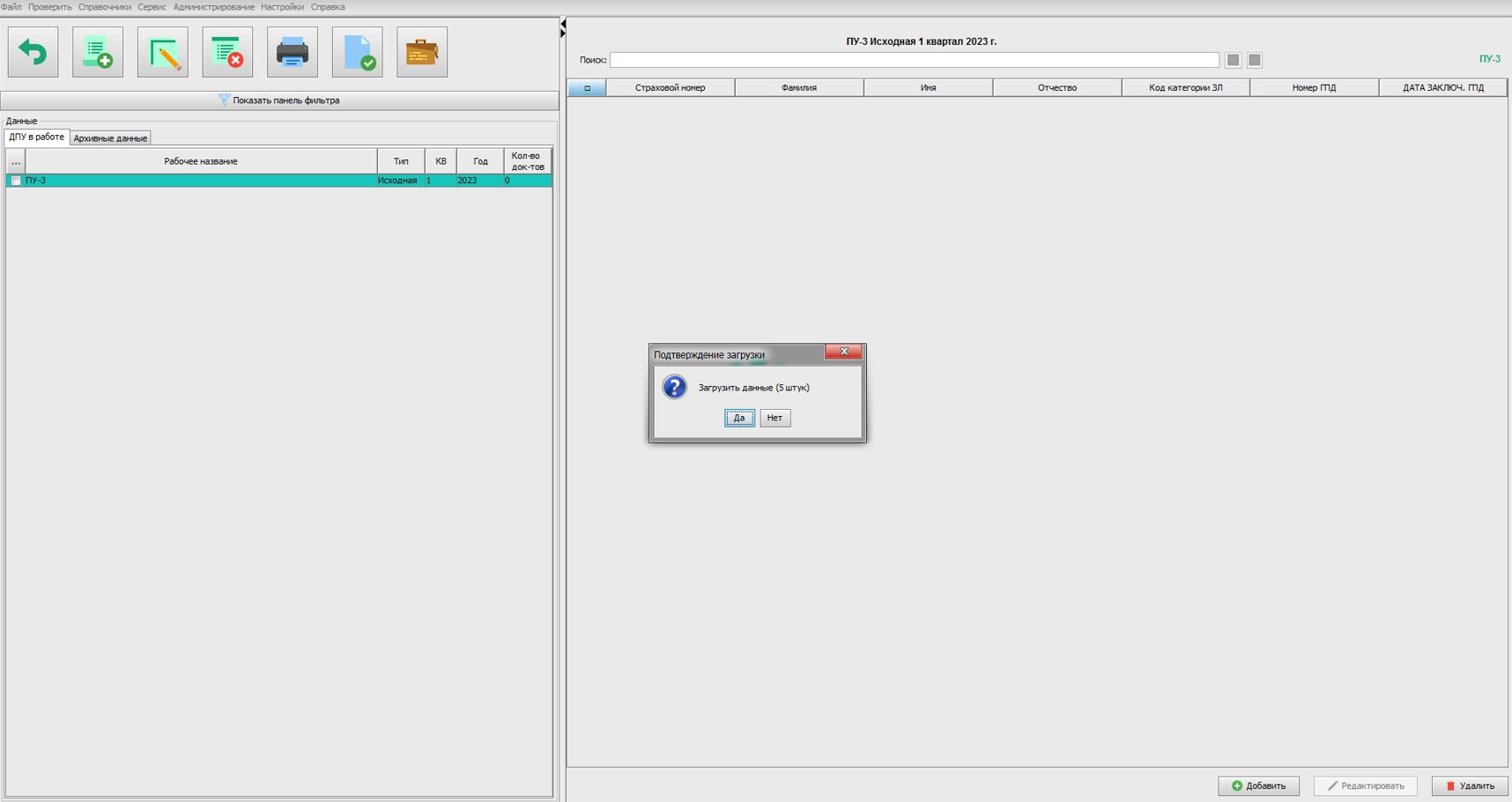Viewport: 1512px width, 802px height.
Task: Switch to the 'Архивные данные' tab
Action: pyautogui.click(x=110, y=138)
